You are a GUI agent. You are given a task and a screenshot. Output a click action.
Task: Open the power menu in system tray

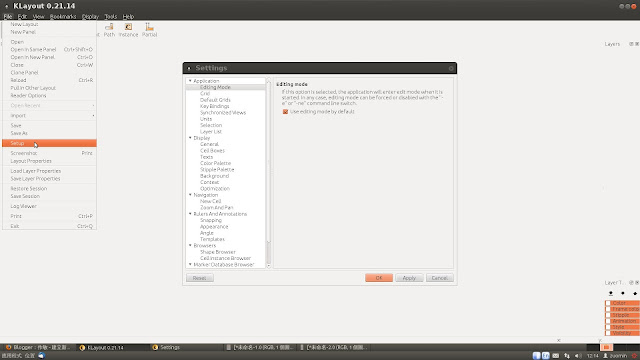pos(635,356)
